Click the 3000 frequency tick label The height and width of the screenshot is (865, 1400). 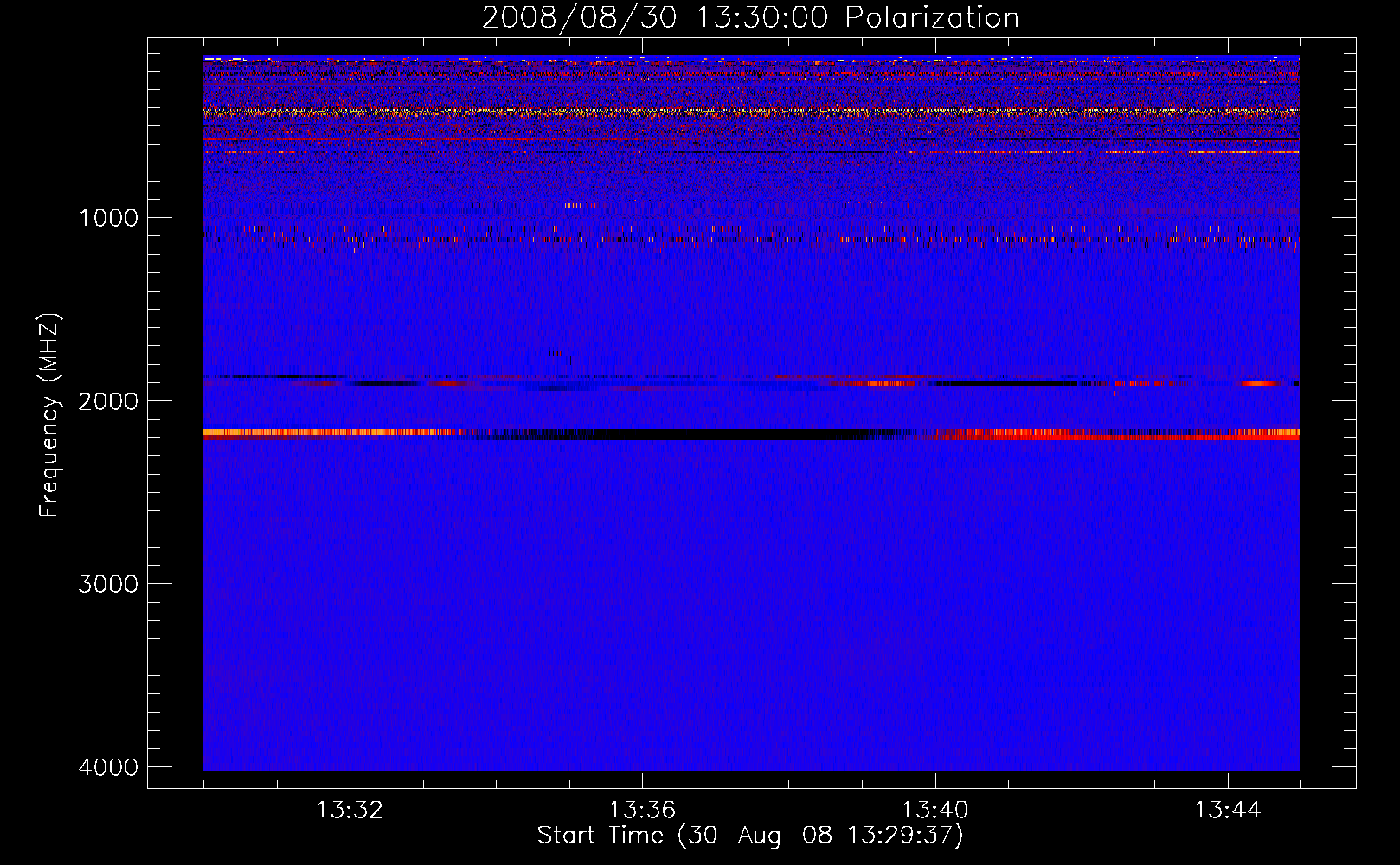pyautogui.click(x=108, y=584)
